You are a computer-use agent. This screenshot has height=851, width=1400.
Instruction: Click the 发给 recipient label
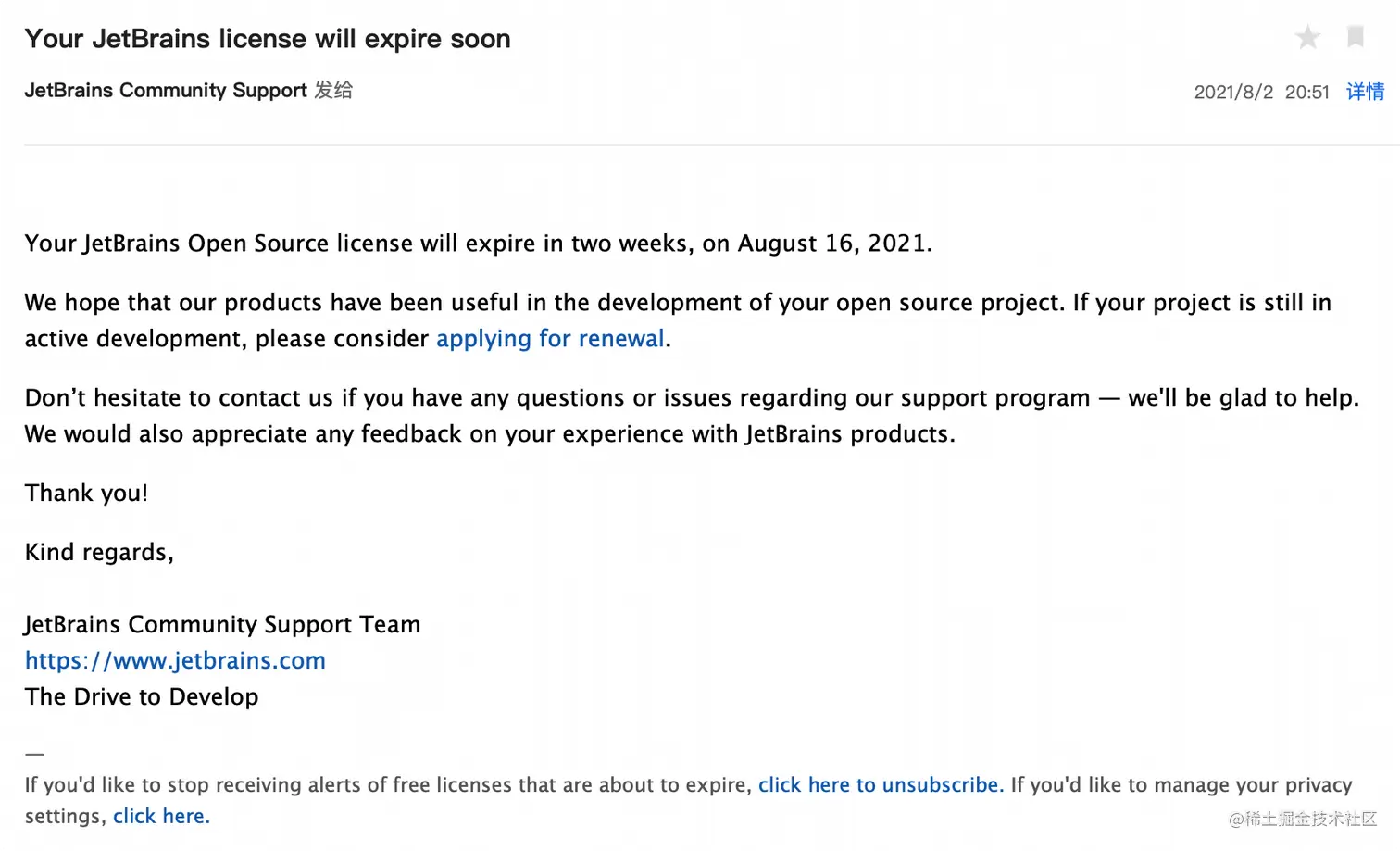click(x=333, y=91)
